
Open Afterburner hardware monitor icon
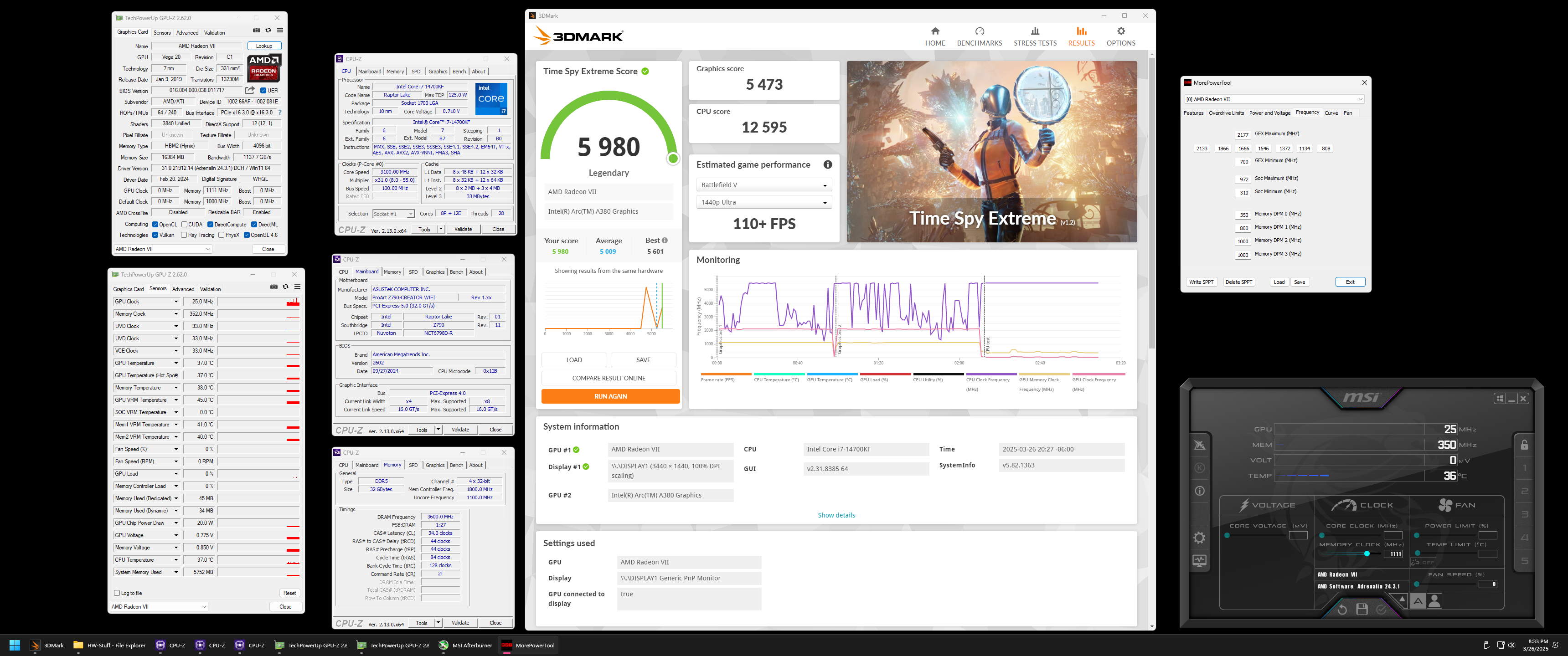coord(1199,560)
